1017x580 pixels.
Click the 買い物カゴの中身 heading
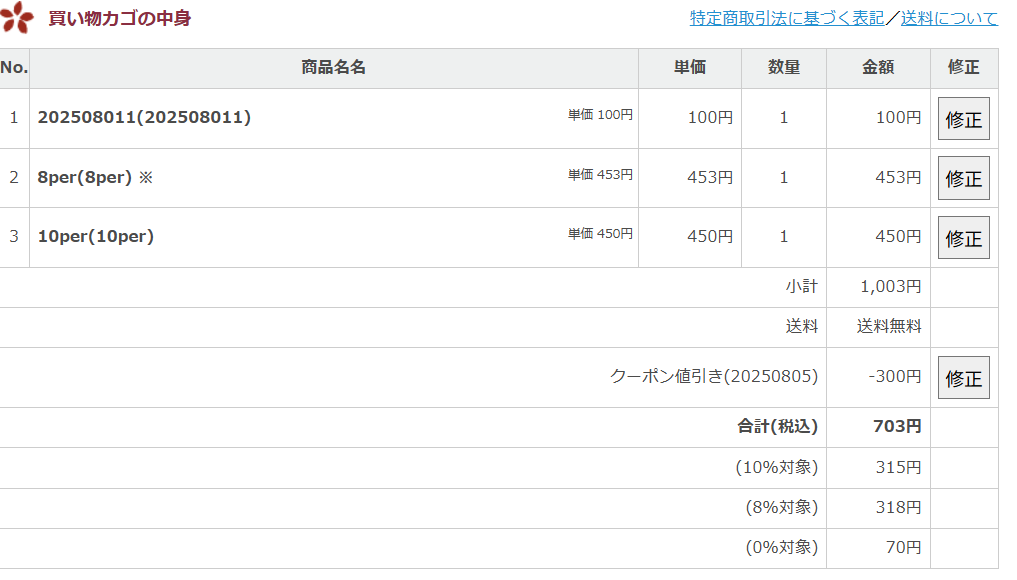click(119, 18)
